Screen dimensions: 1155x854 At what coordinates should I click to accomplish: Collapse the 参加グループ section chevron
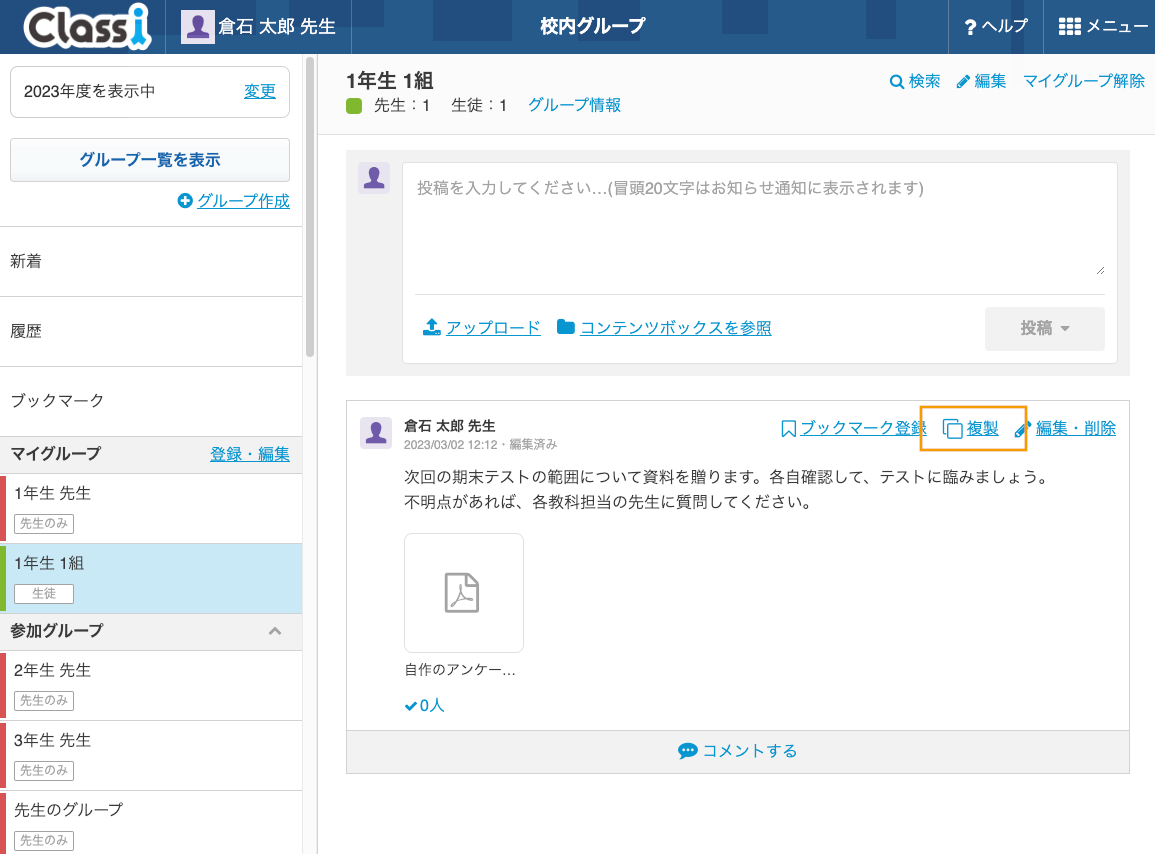275,631
